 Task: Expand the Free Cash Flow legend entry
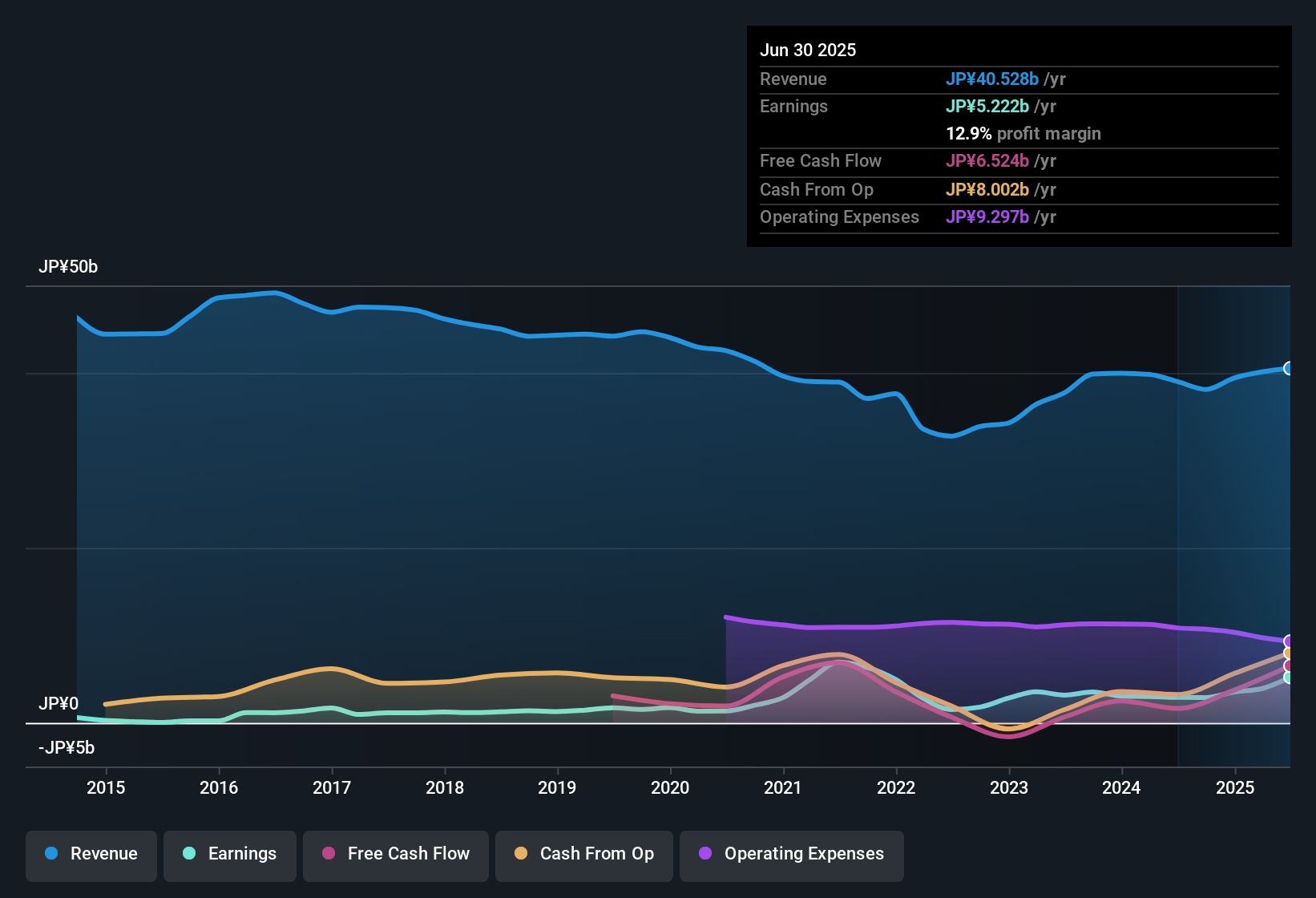point(395,855)
